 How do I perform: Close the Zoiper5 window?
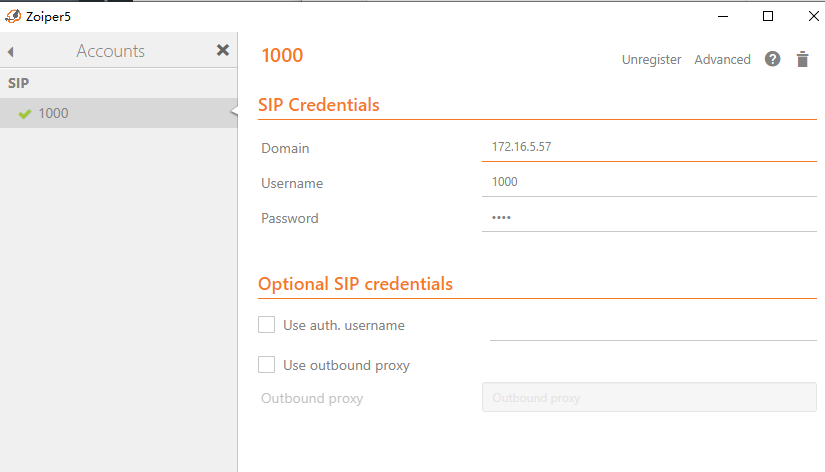tap(813, 16)
